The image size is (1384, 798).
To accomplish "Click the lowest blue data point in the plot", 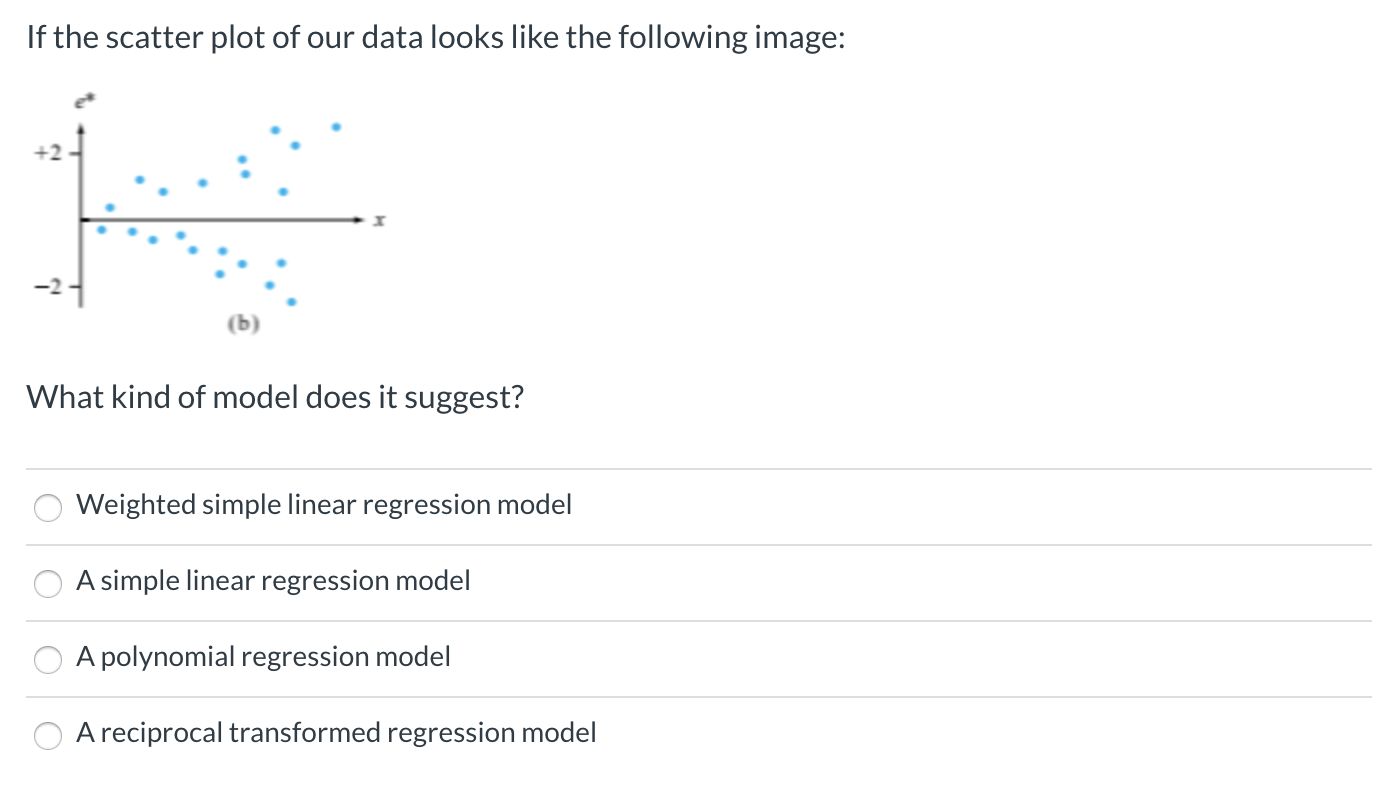I will (x=291, y=301).
